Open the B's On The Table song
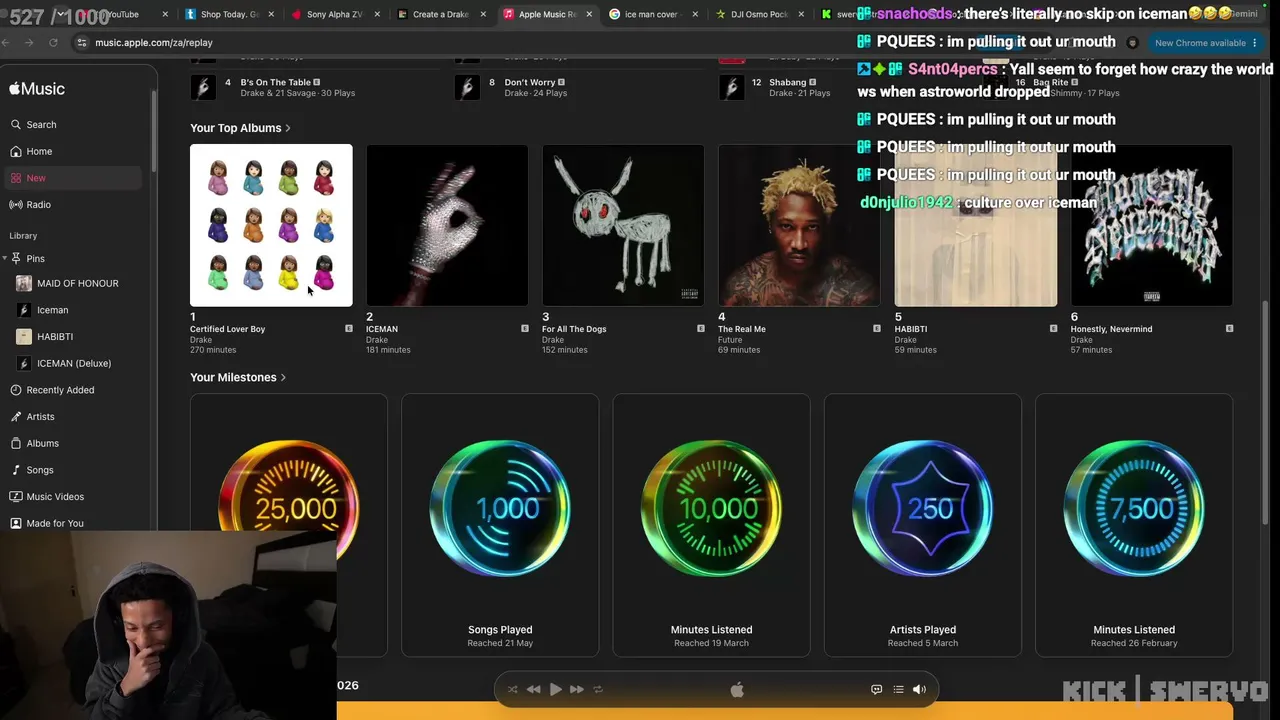This screenshot has height=720, width=1280. click(313, 87)
